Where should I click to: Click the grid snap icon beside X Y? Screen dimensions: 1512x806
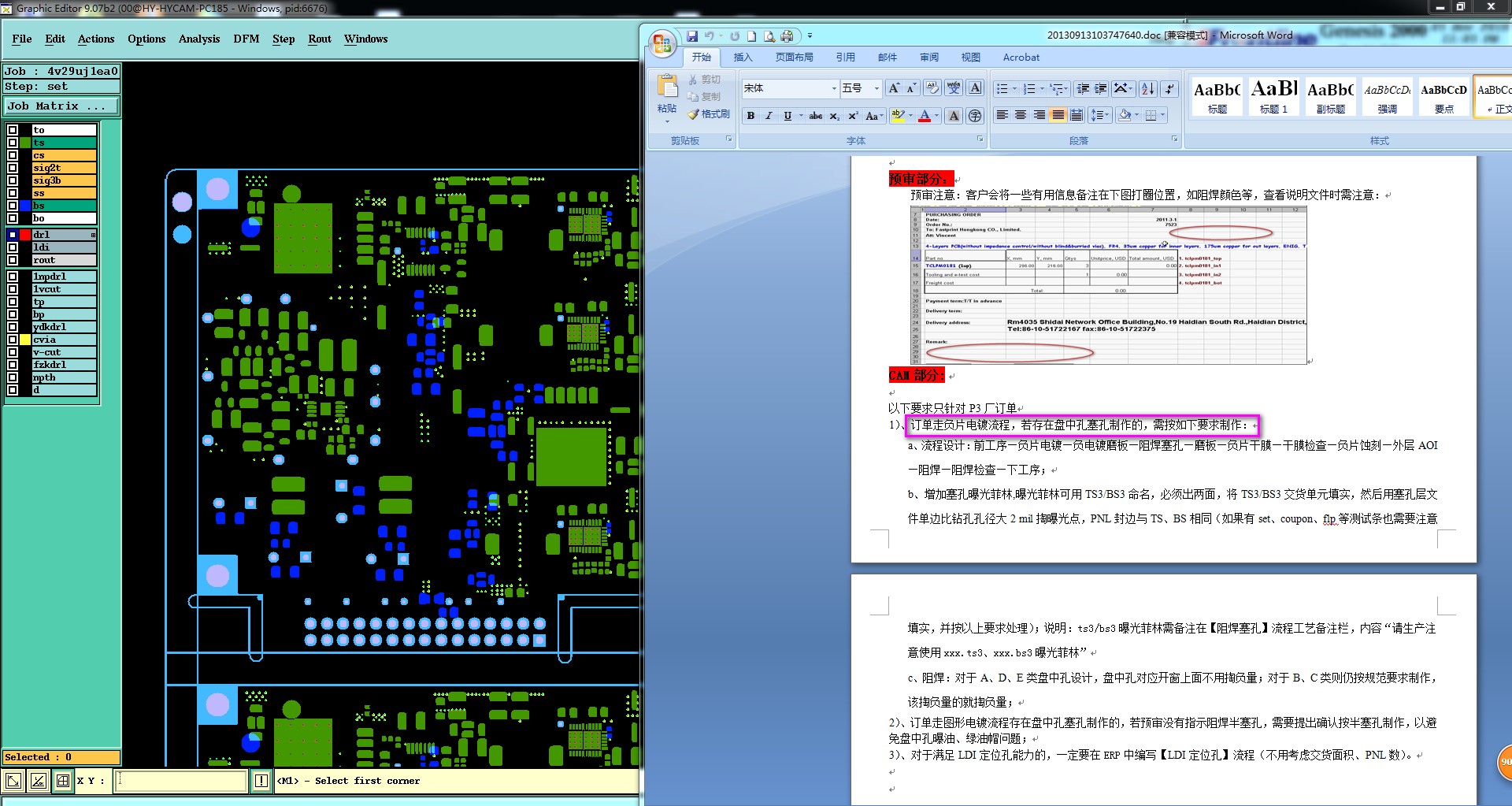(x=63, y=781)
